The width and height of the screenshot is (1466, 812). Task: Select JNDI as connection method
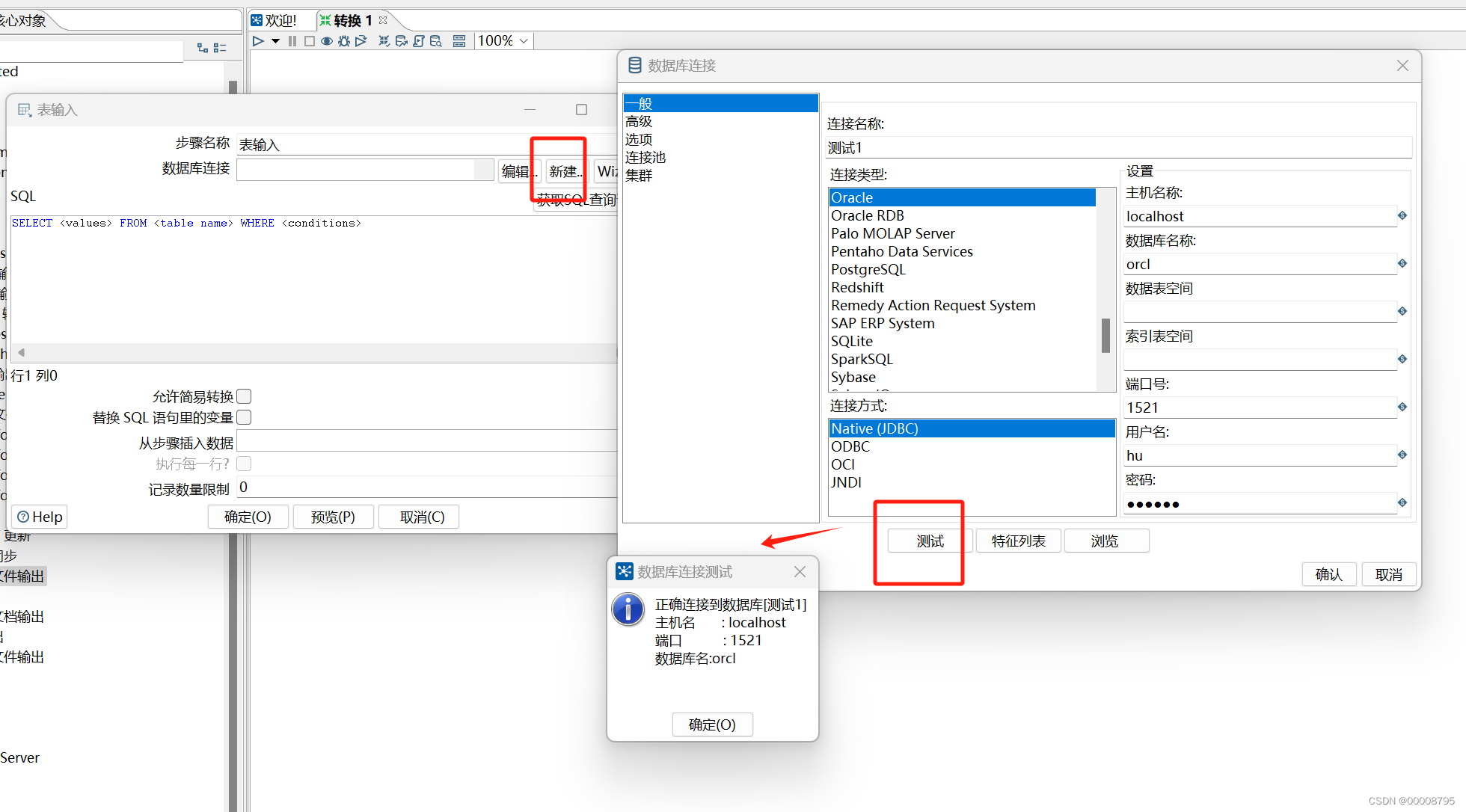pos(846,482)
